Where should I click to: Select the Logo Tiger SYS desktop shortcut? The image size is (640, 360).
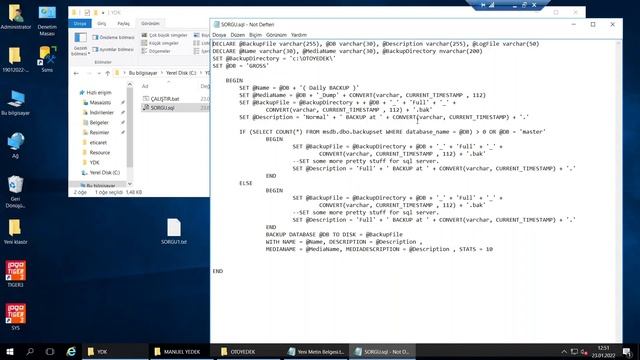pos(15,317)
